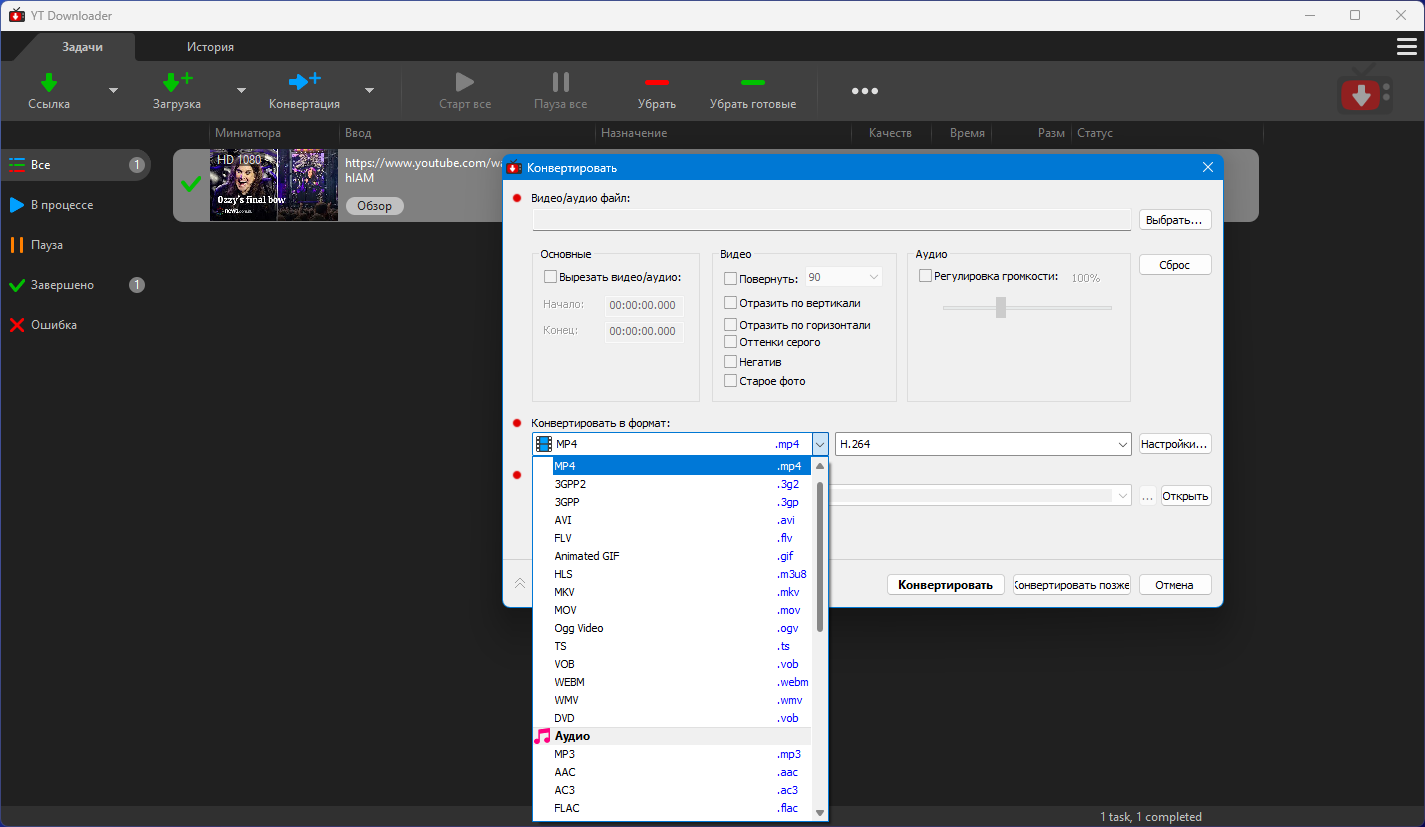
Task: Click the green Ссылка download arrow icon
Action: pos(49,82)
